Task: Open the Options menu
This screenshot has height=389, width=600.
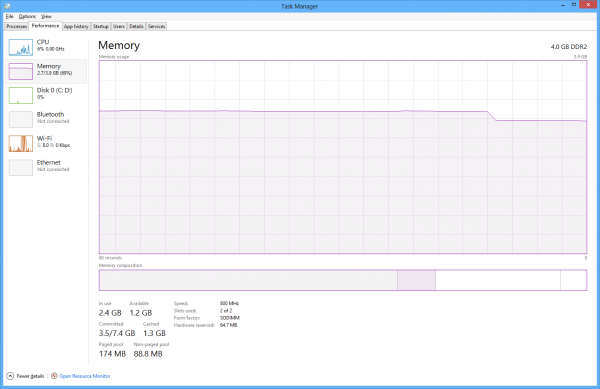Action: (27, 16)
